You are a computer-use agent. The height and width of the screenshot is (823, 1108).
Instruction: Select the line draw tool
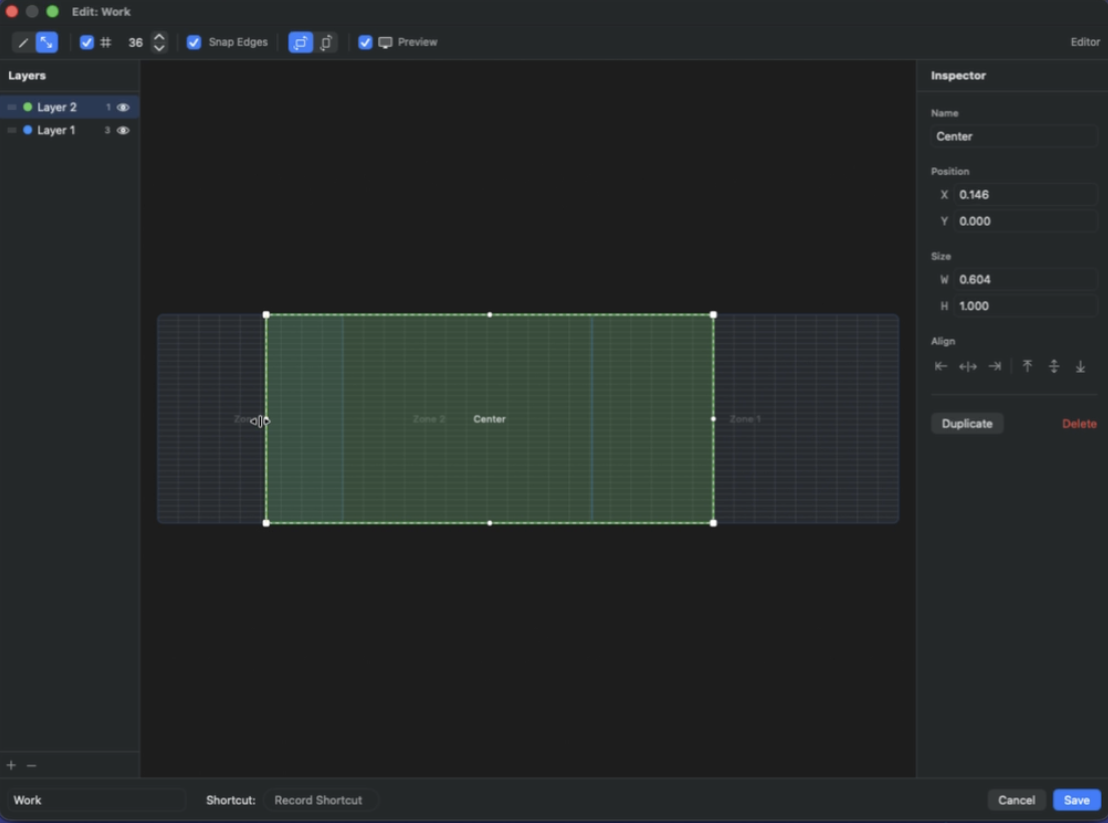pos(23,43)
